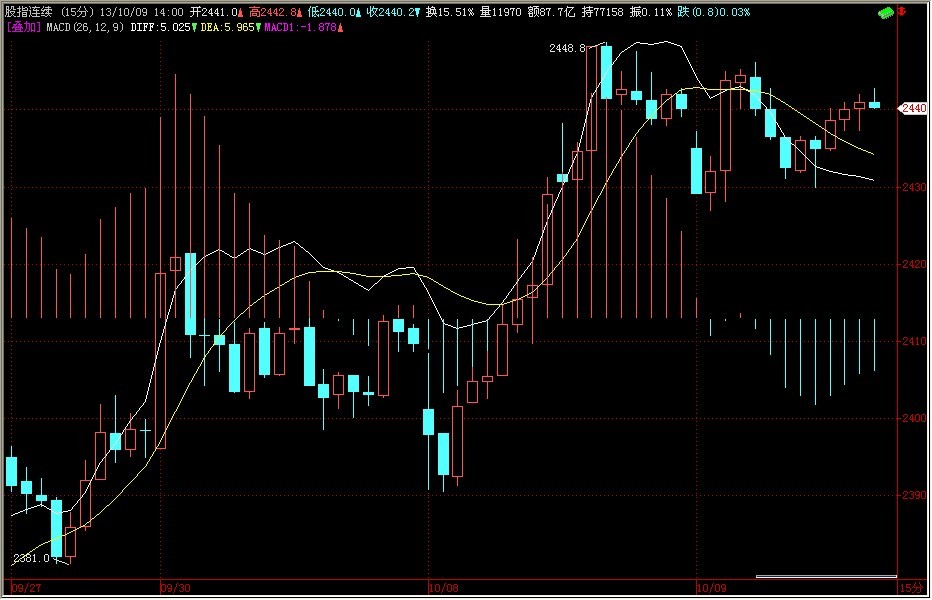
Task: Click the green info icon at top right
Action: (883, 13)
